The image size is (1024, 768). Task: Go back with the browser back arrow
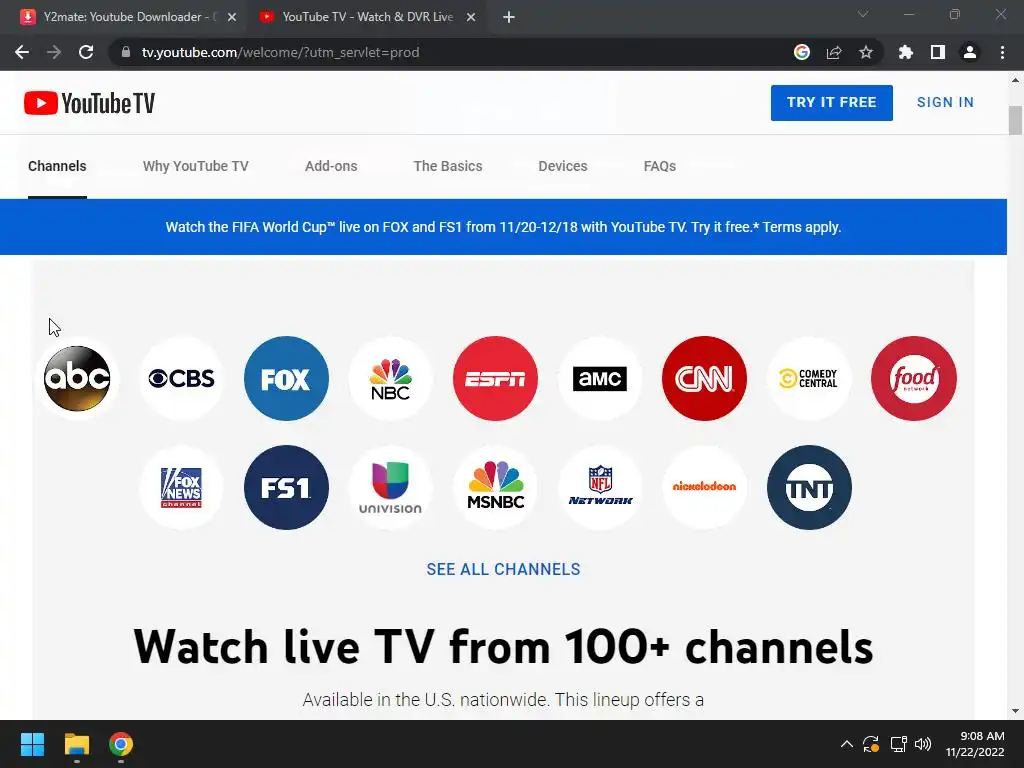click(x=22, y=52)
